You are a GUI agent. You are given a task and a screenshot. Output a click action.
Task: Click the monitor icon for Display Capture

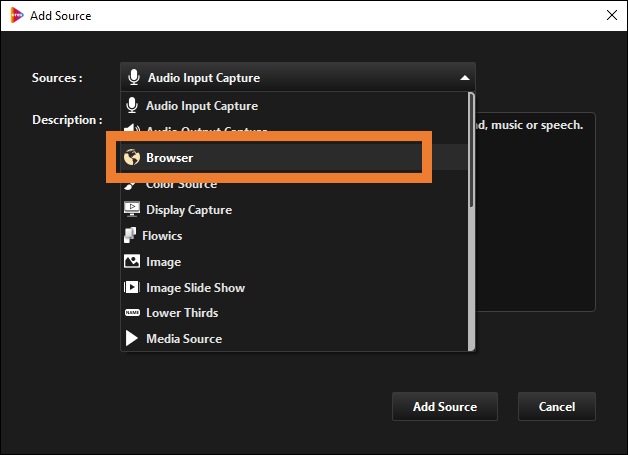132,209
